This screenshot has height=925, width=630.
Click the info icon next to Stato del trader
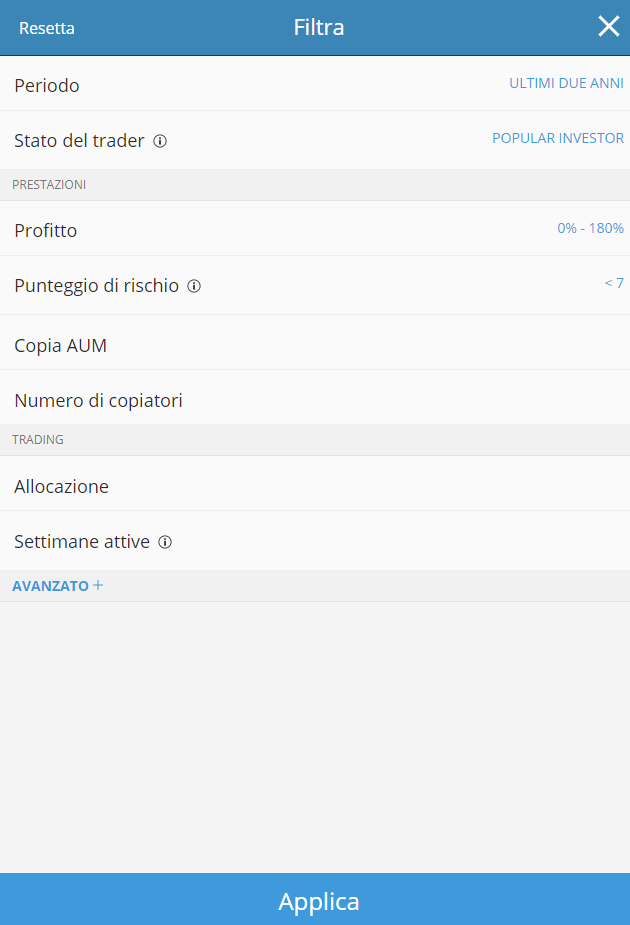click(160, 141)
